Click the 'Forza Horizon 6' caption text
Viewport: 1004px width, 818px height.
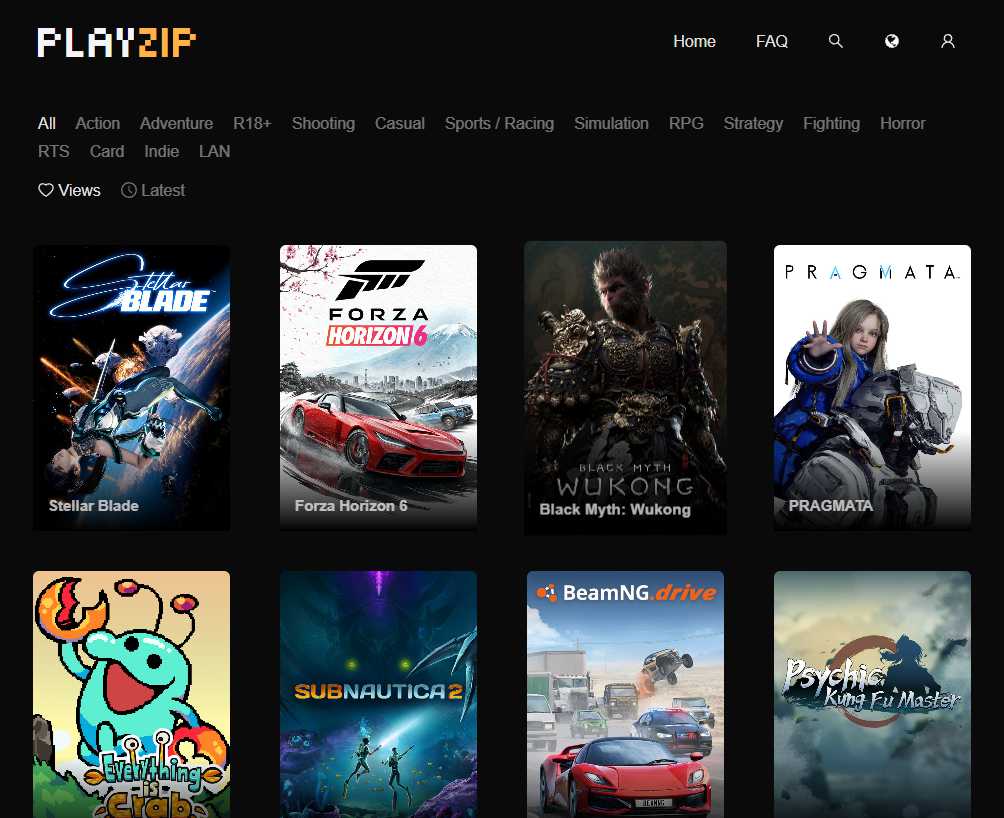(351, 506)
